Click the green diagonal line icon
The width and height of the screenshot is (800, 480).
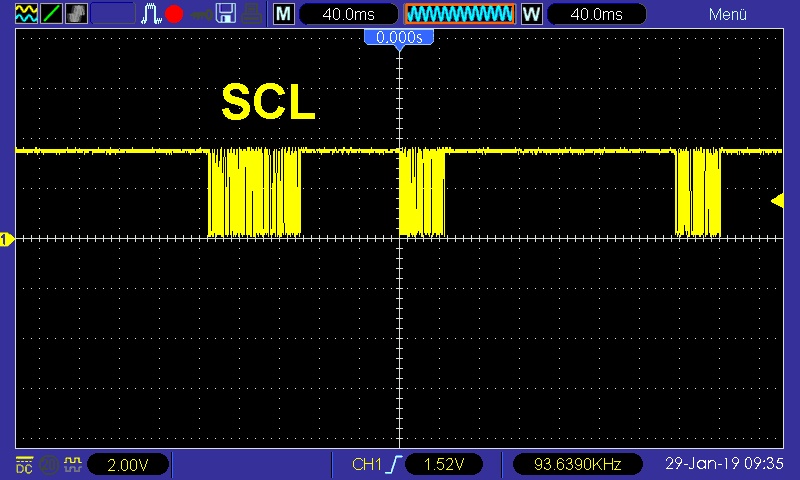pos(52,14)
